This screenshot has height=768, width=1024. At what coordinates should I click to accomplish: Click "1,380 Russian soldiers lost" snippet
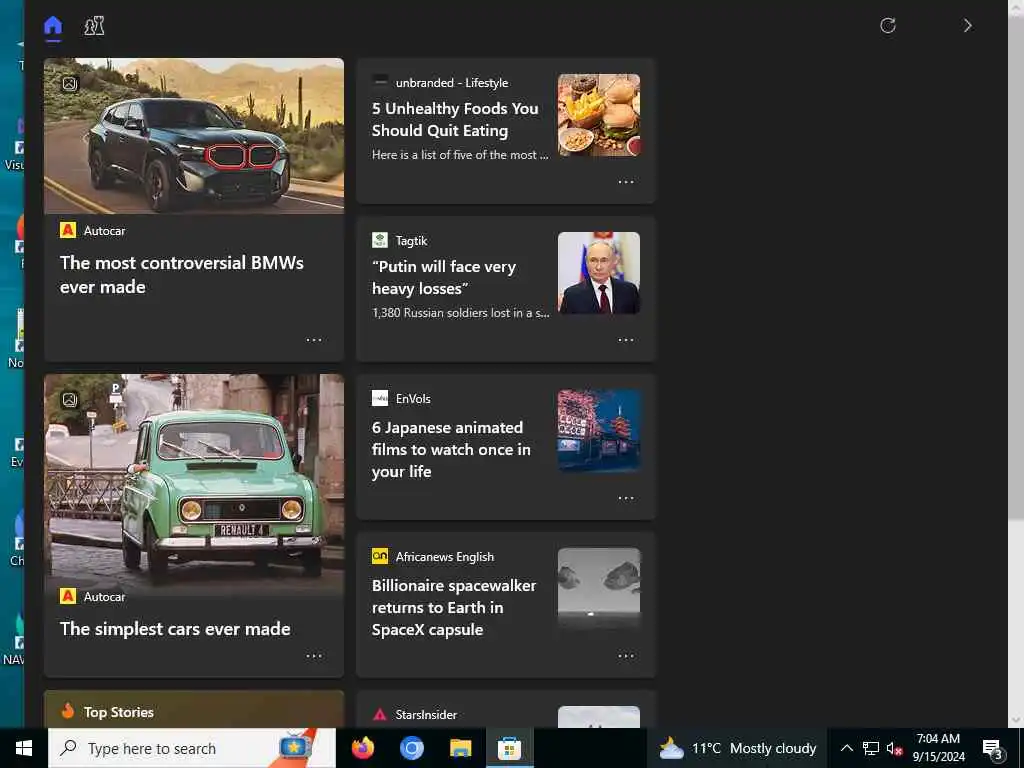pos(460,313)
